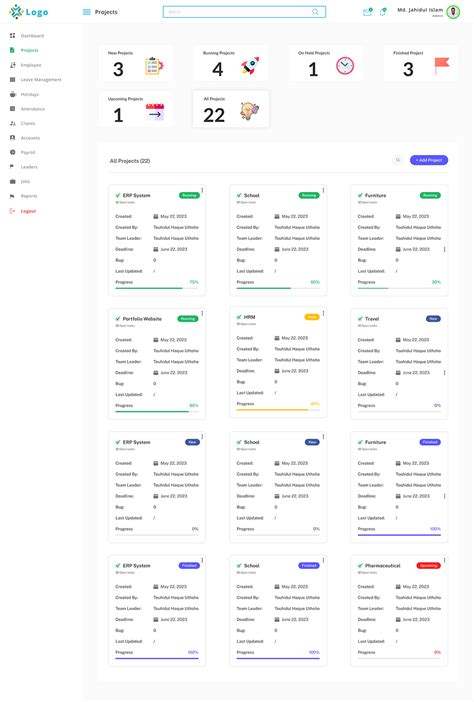This screenshot has height=702, width=474.
Task: Click the + Add Project button
Action: click(429, 160)
